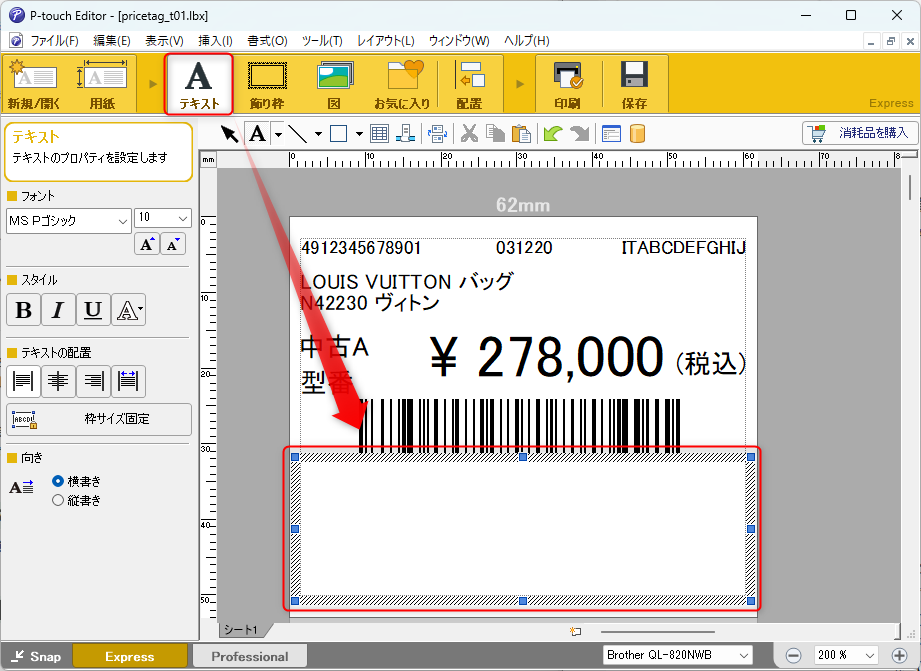Open the 編集(E) menu
The image size is (921, 671).
(x=112, y=41)
